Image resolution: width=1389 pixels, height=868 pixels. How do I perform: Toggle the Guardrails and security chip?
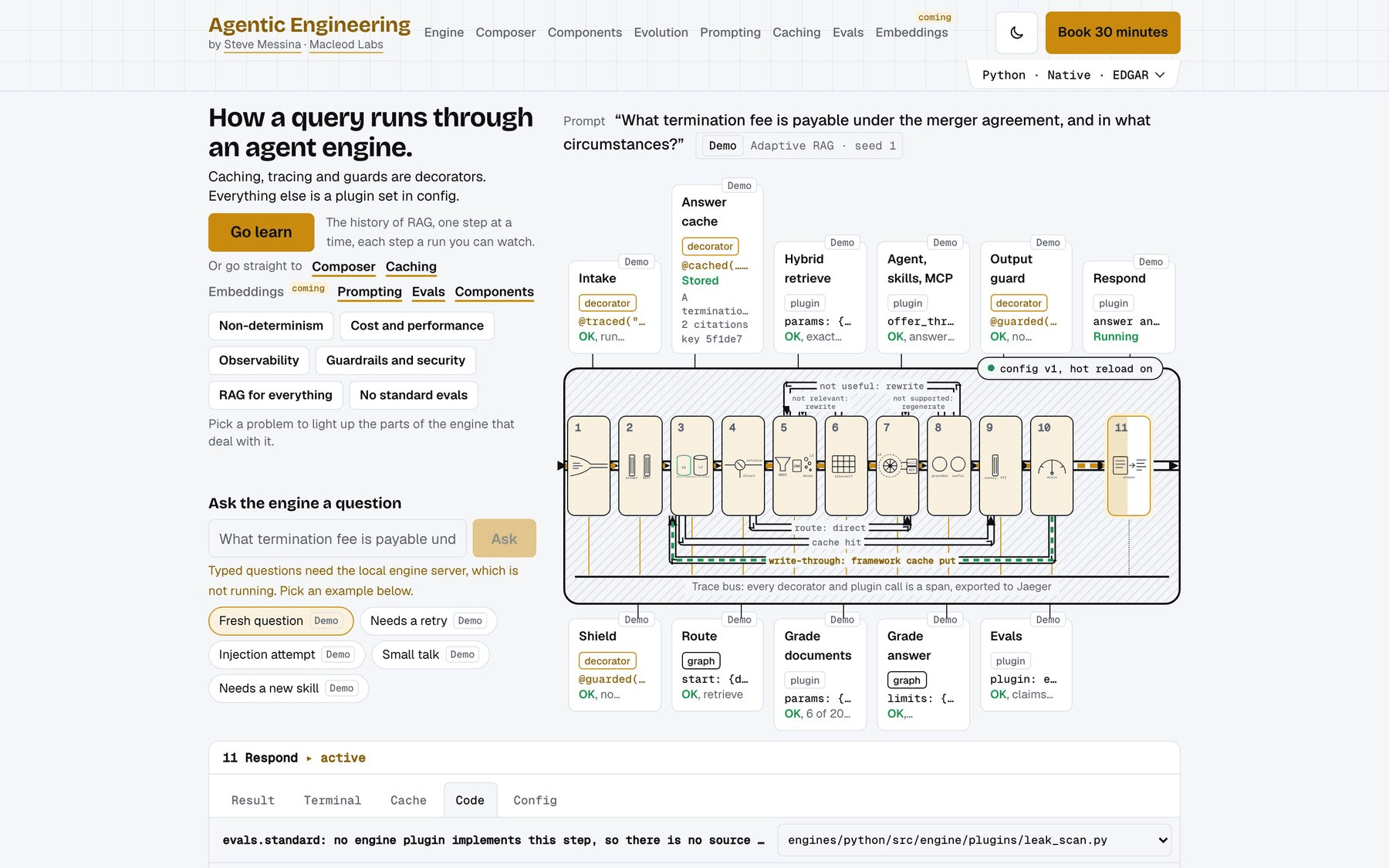pos(396,360)
